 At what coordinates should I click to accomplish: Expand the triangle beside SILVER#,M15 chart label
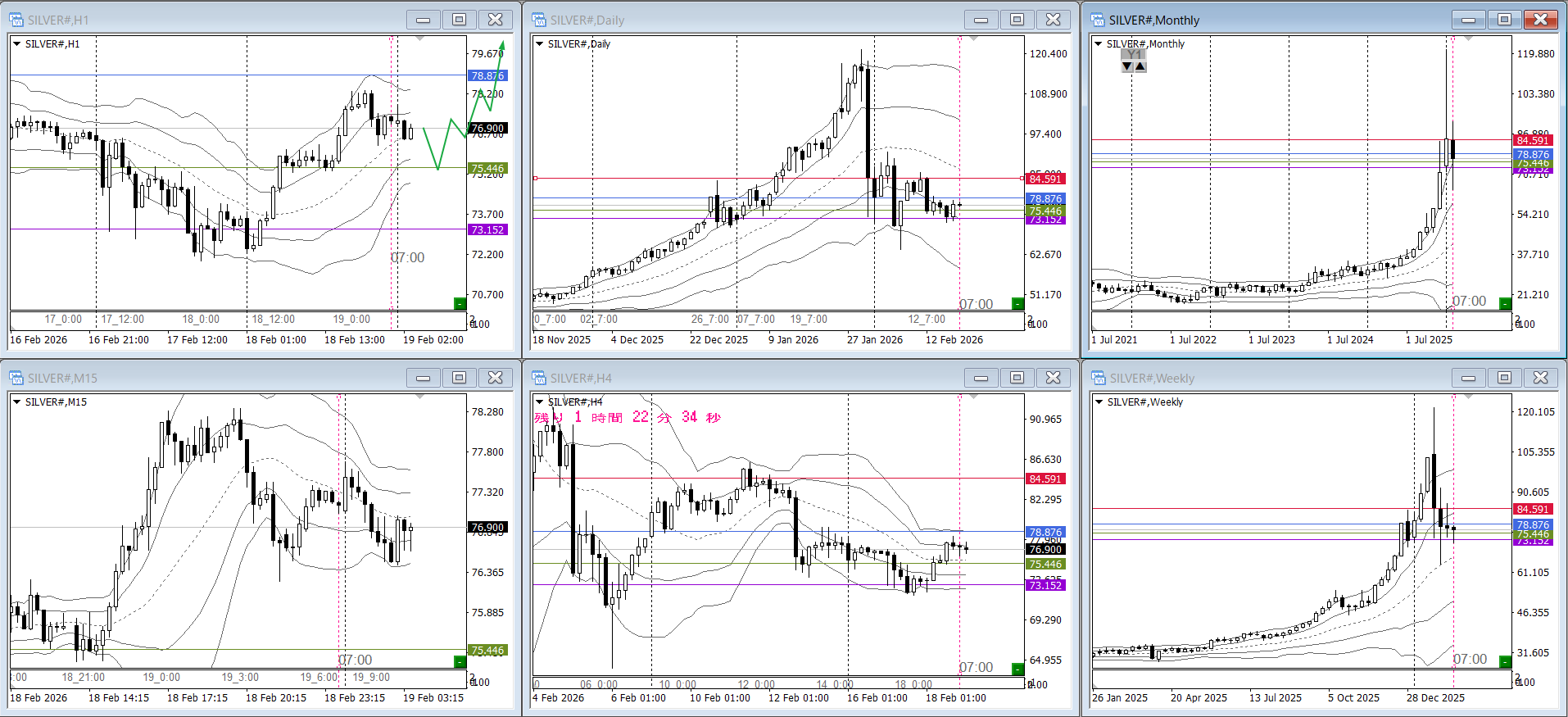[16, 402]
